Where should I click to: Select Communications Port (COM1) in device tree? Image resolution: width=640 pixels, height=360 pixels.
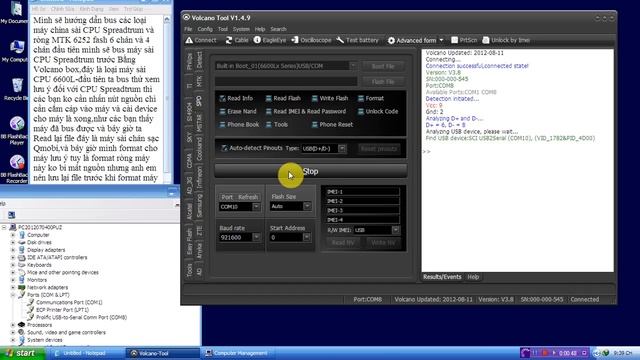(69, 302)
